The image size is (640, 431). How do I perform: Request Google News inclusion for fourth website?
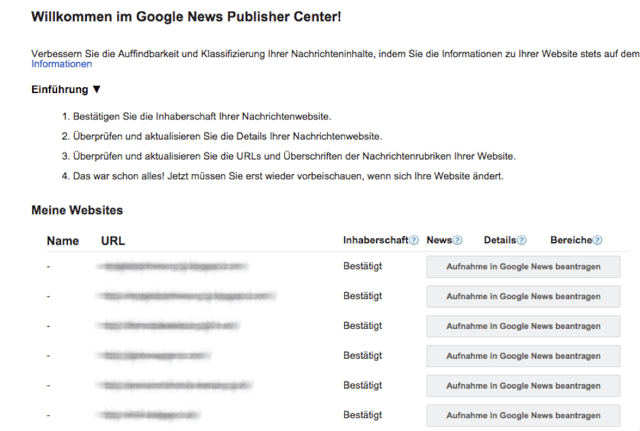523,356
